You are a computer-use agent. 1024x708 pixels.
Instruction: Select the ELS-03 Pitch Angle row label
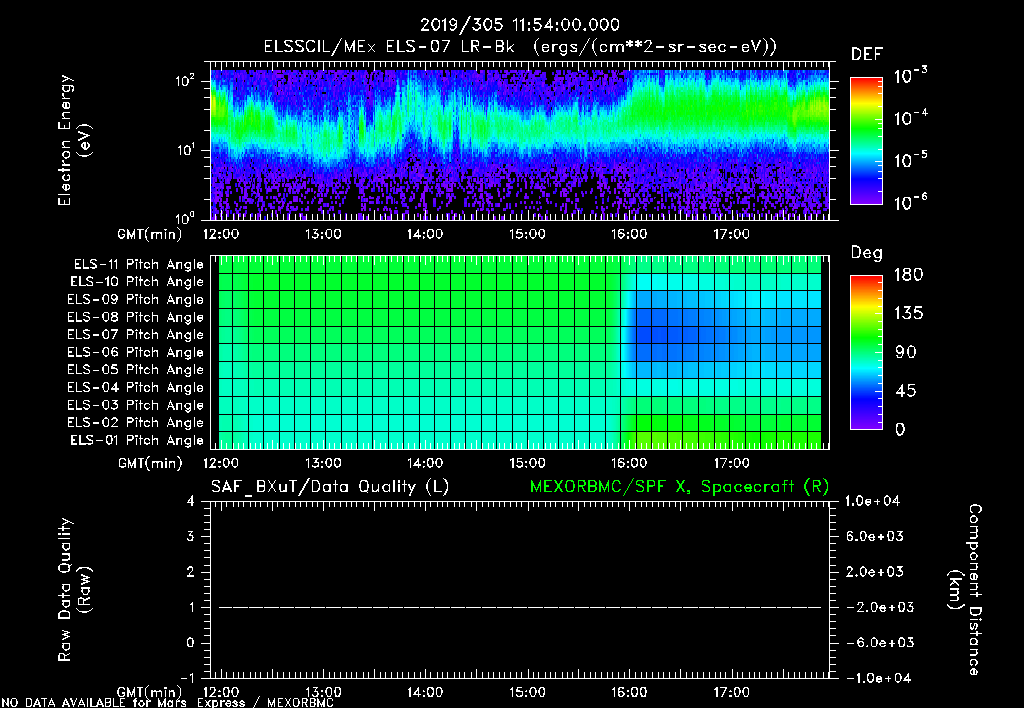tap(136, 405)
